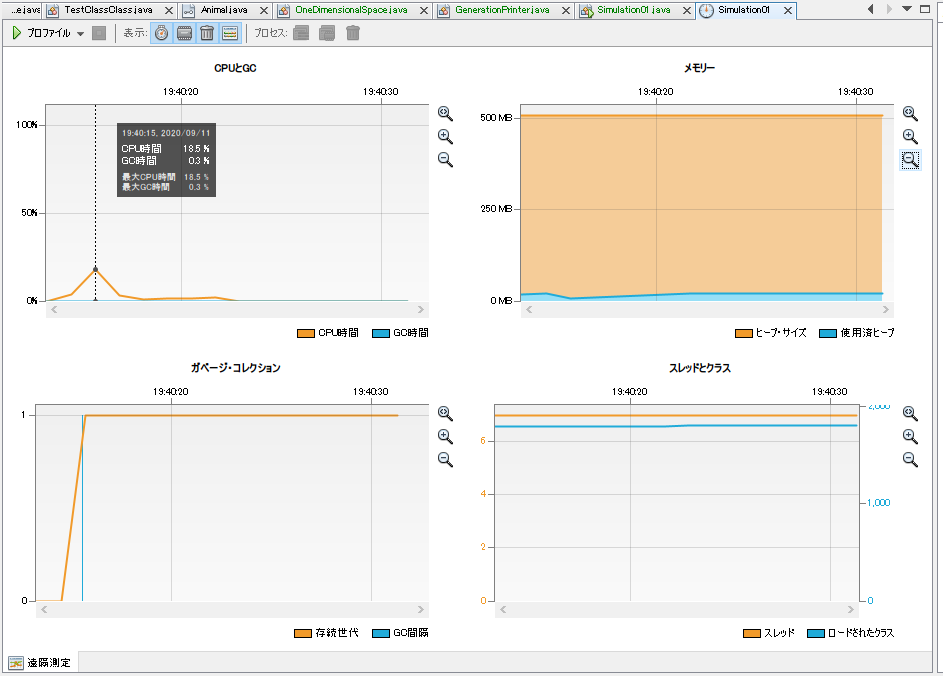Click the right scroll arrow under CPUとGC chart
943x676 pixels.
(x=421, y=309)
